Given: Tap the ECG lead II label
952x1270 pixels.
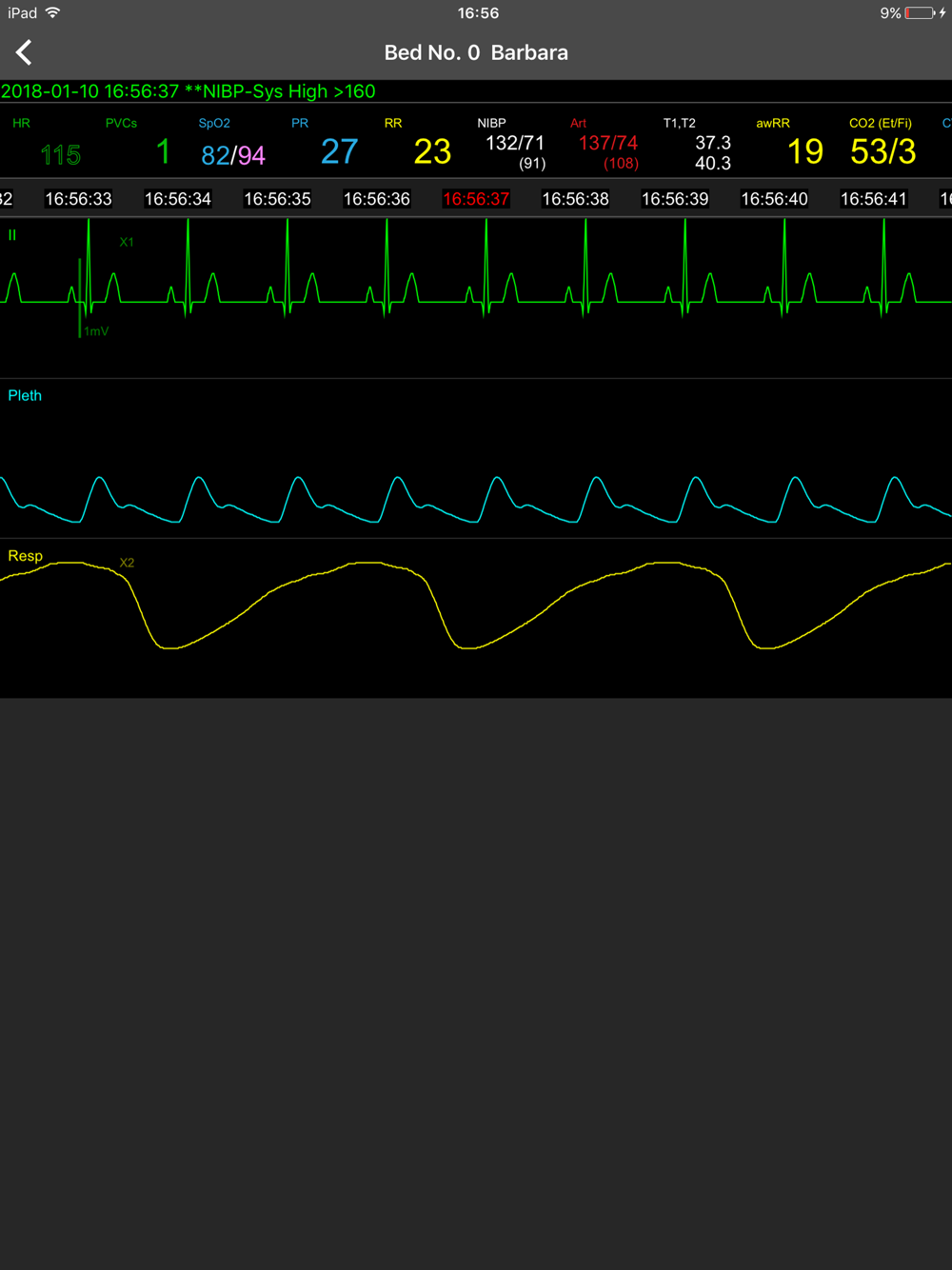Looking at the screenshot, I should 12,235.
